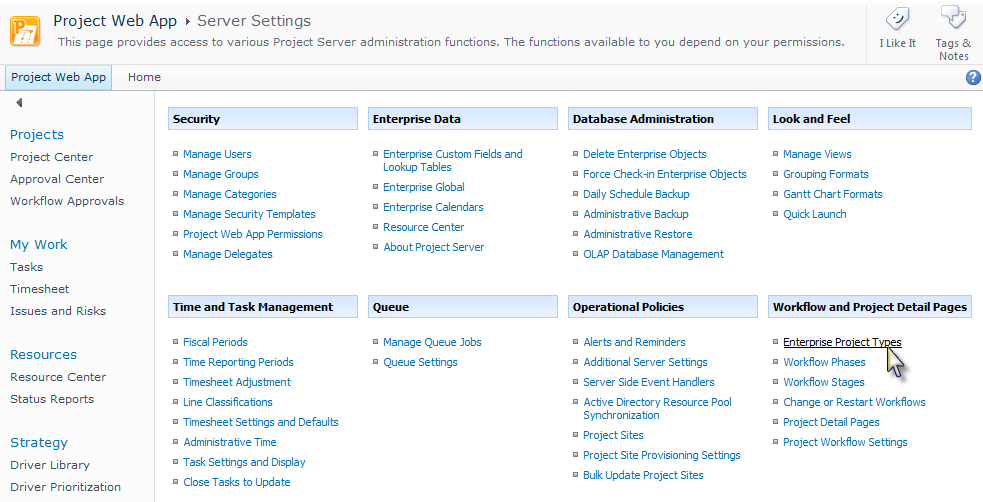
Task: Collapse the left navigation arrow
Action: coord(19,103)
